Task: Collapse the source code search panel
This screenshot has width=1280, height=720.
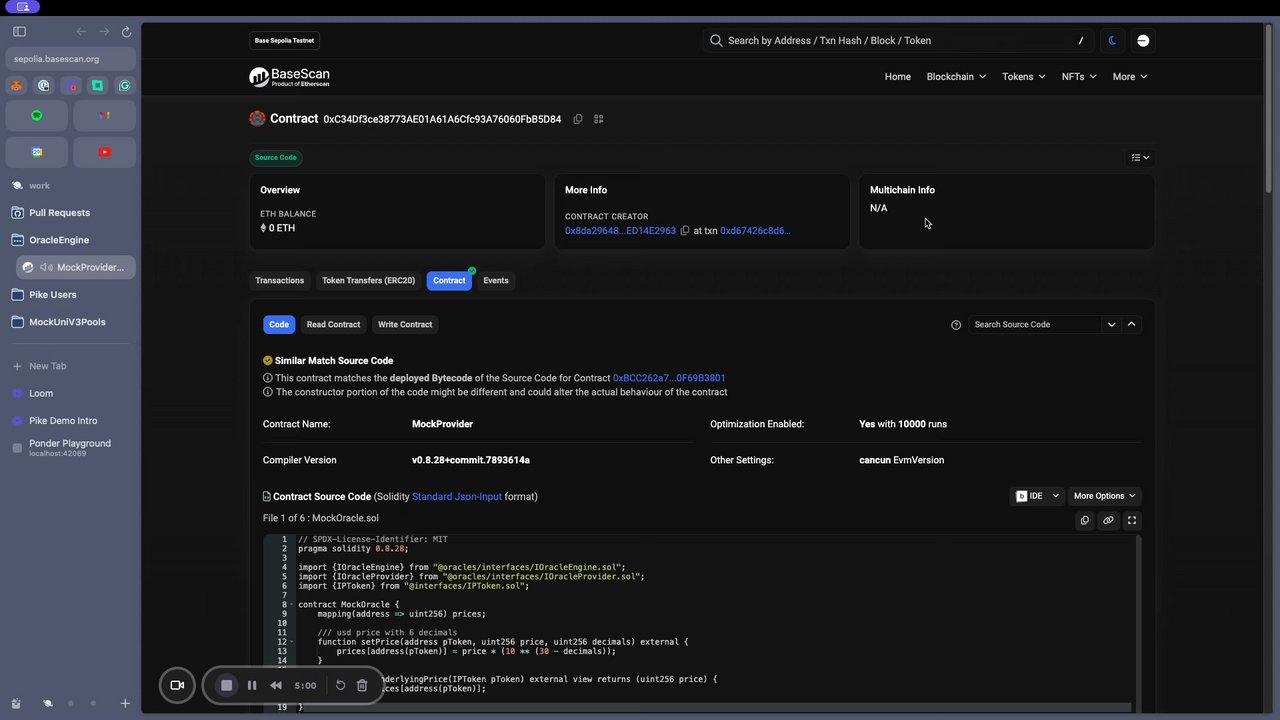Action: (x=1131, y=325)
